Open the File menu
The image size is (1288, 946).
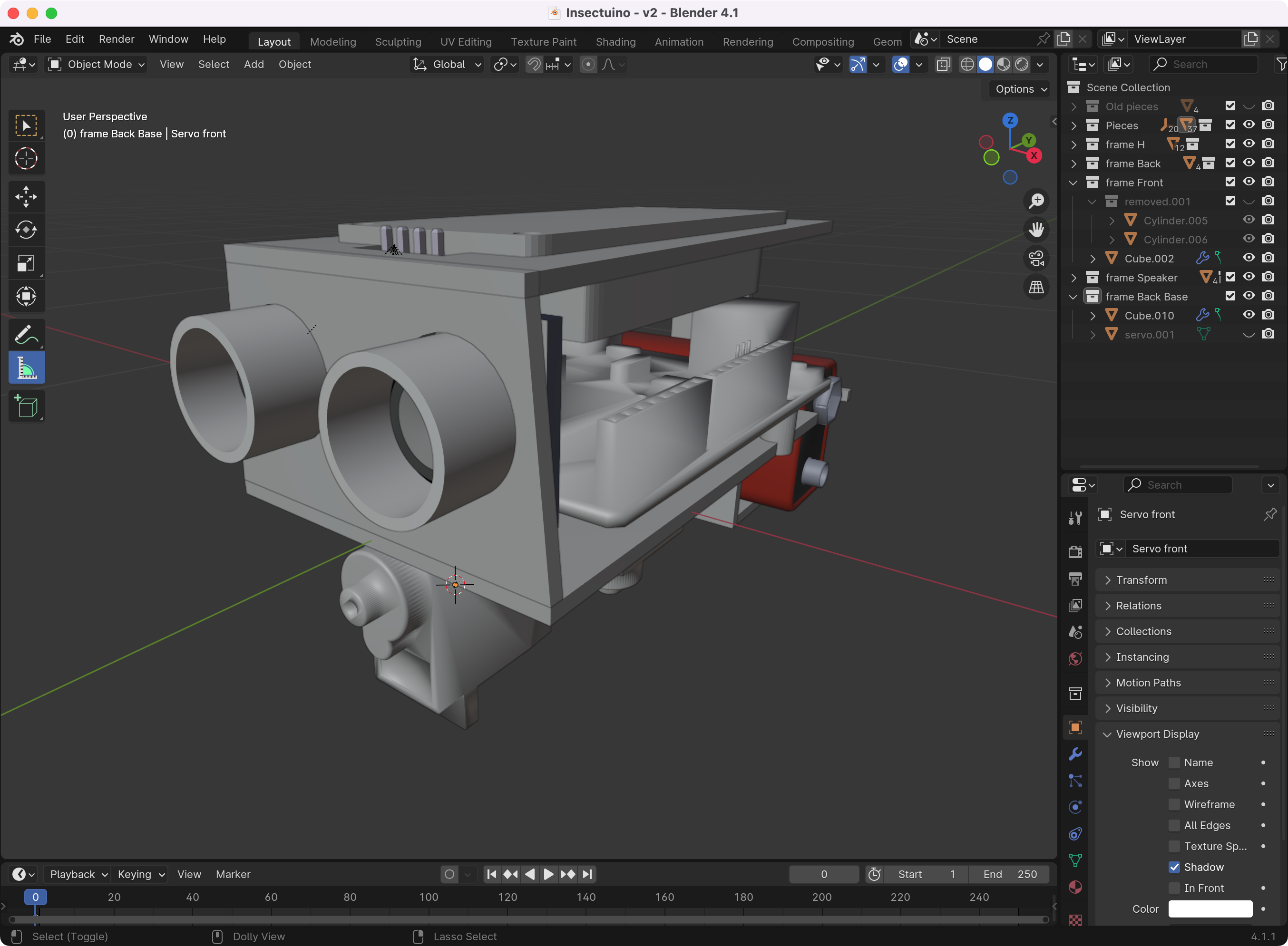coord(42,39)
